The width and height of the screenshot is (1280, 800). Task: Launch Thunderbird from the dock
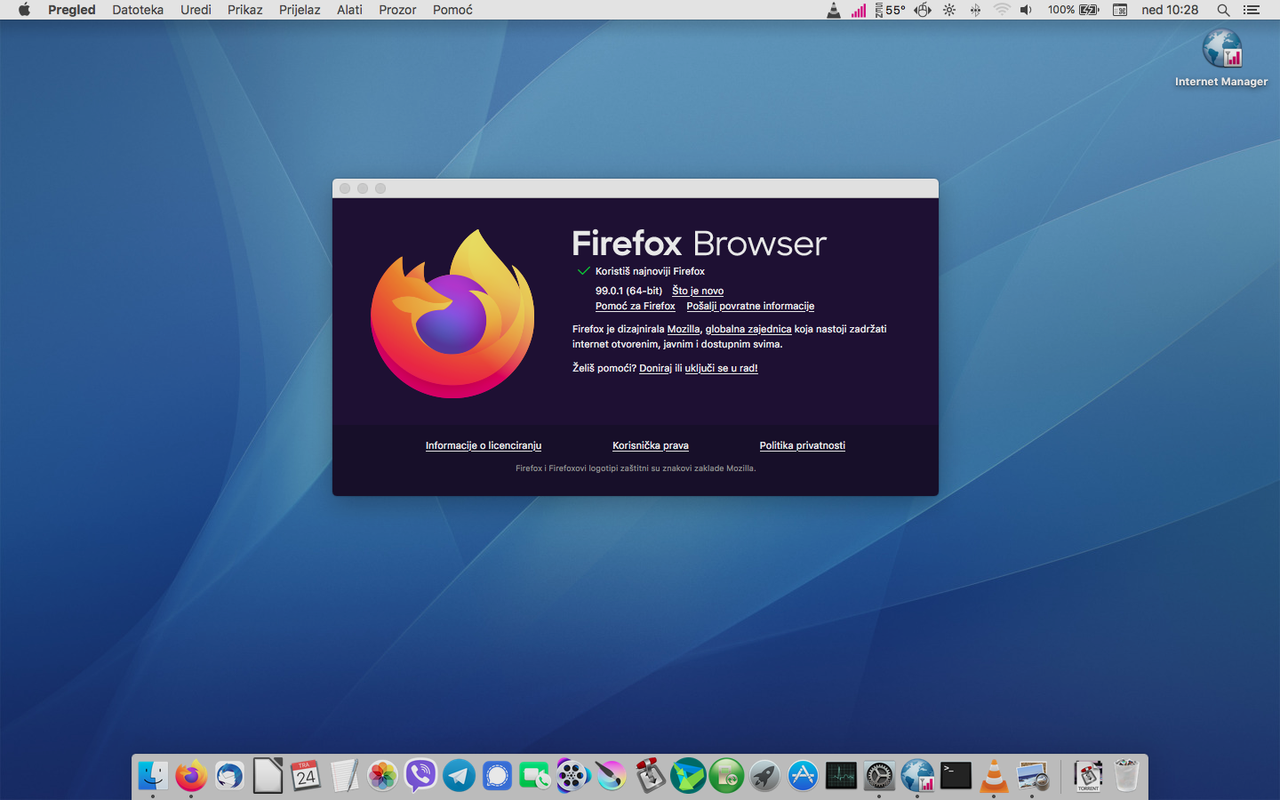(x=230, y=775)
